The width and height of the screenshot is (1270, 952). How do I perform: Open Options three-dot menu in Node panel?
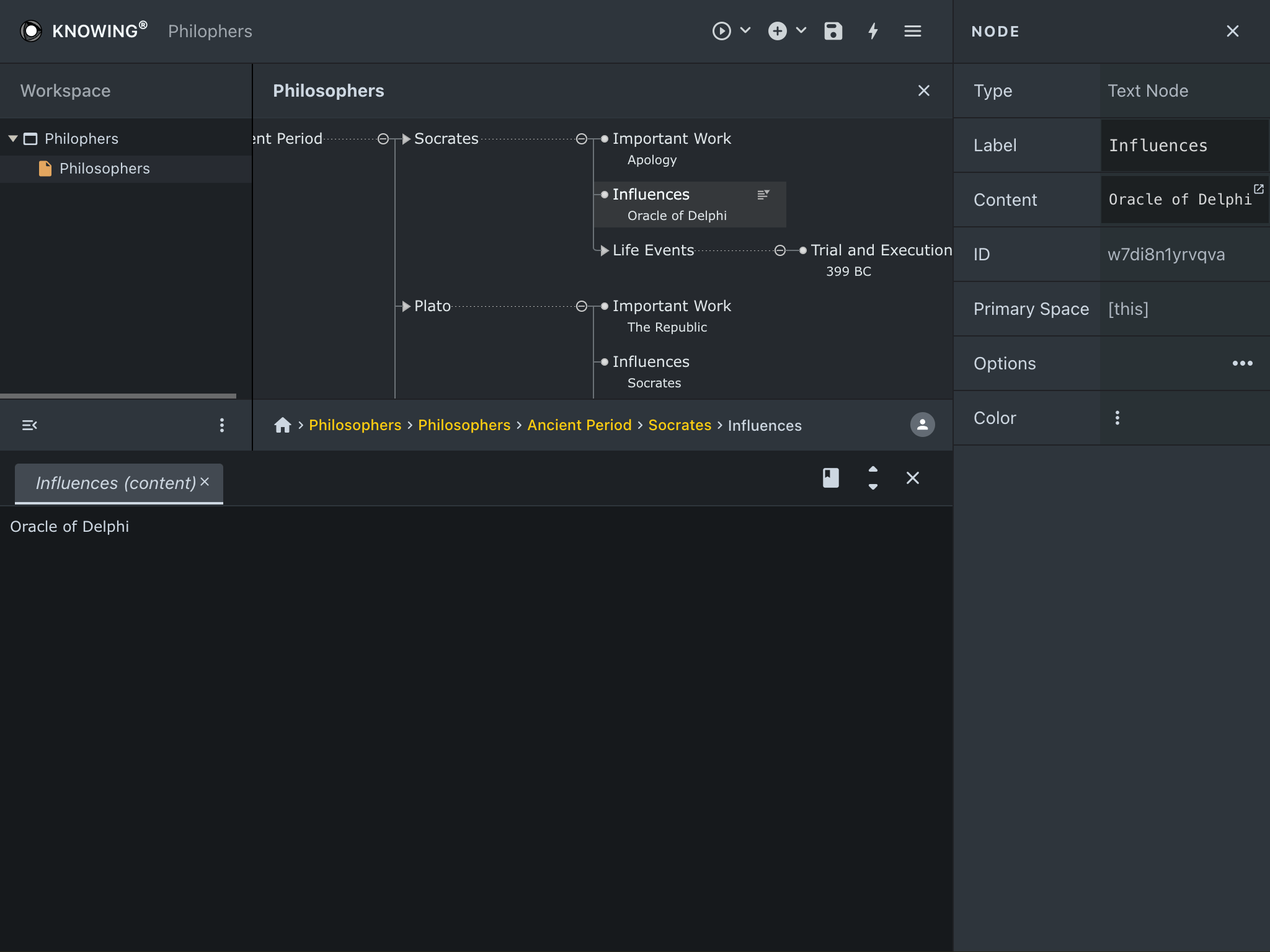pyautogui.click(x=1242, y=363)
